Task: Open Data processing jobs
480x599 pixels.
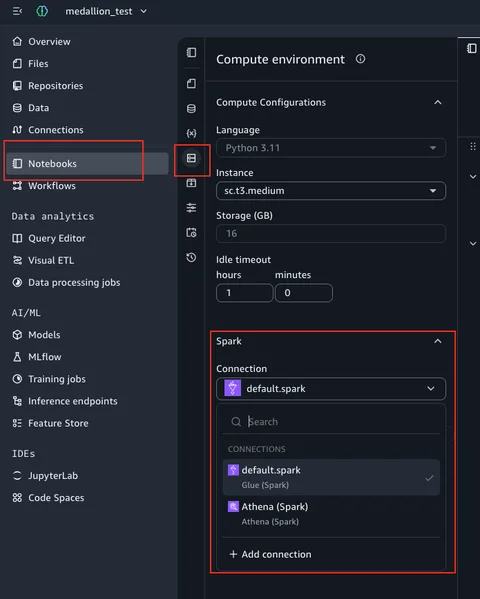Action: [x=66, y=283]
